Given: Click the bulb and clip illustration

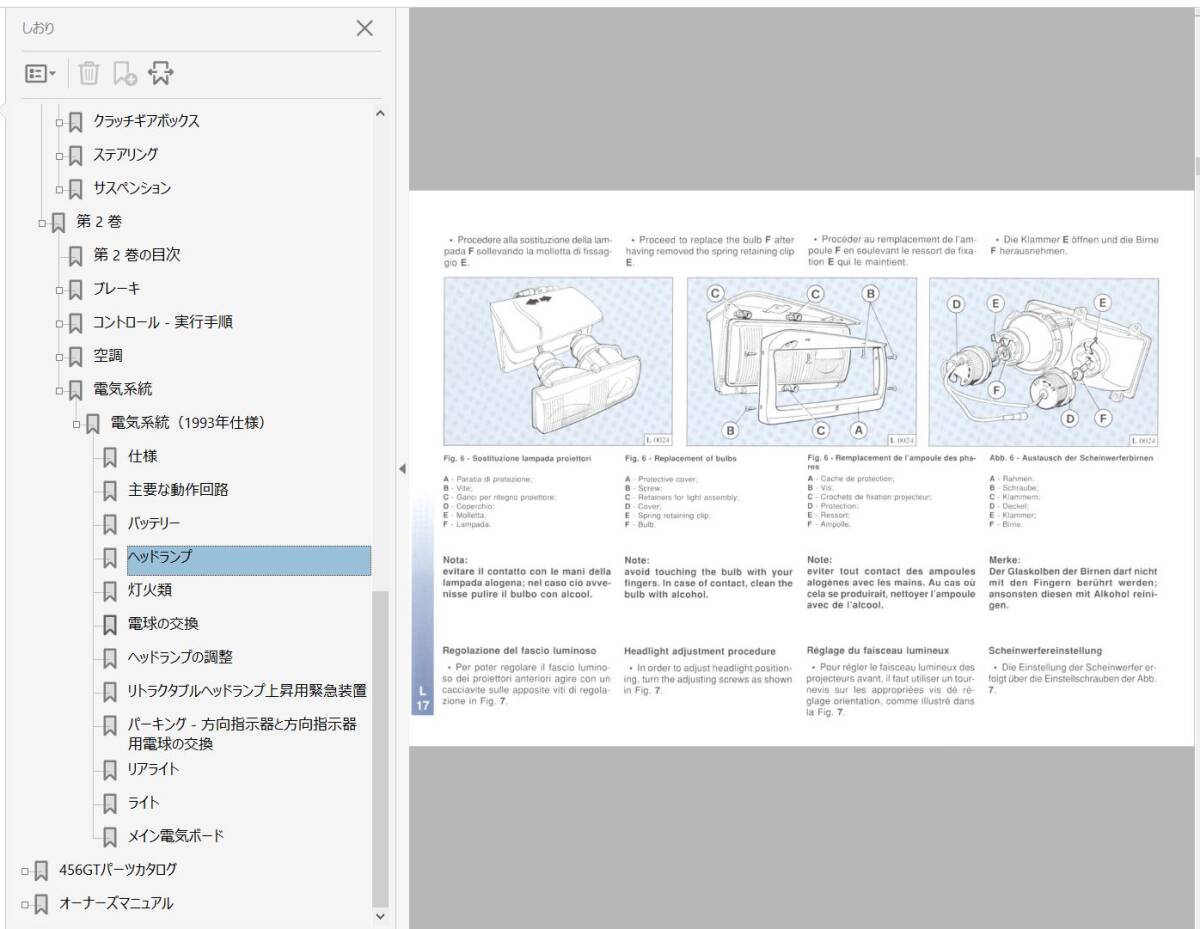Looking at the screenshot, I should pyautogui.click(x=1044, y=361).
